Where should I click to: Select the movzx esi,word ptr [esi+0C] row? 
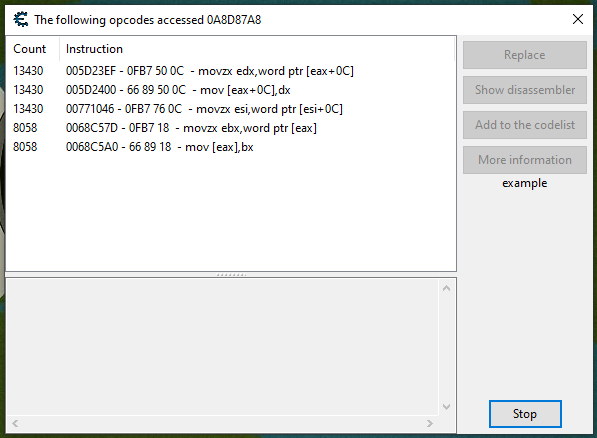click(231, 109)
